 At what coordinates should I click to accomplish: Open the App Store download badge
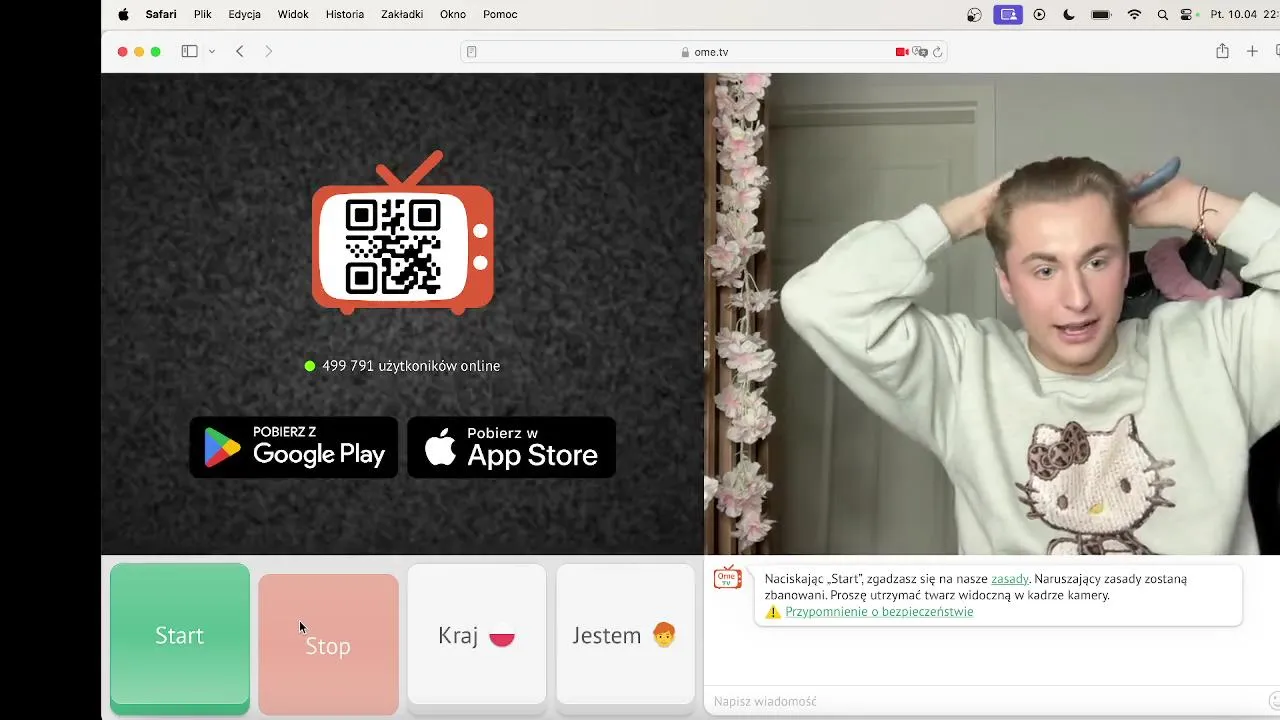(511, 447)
